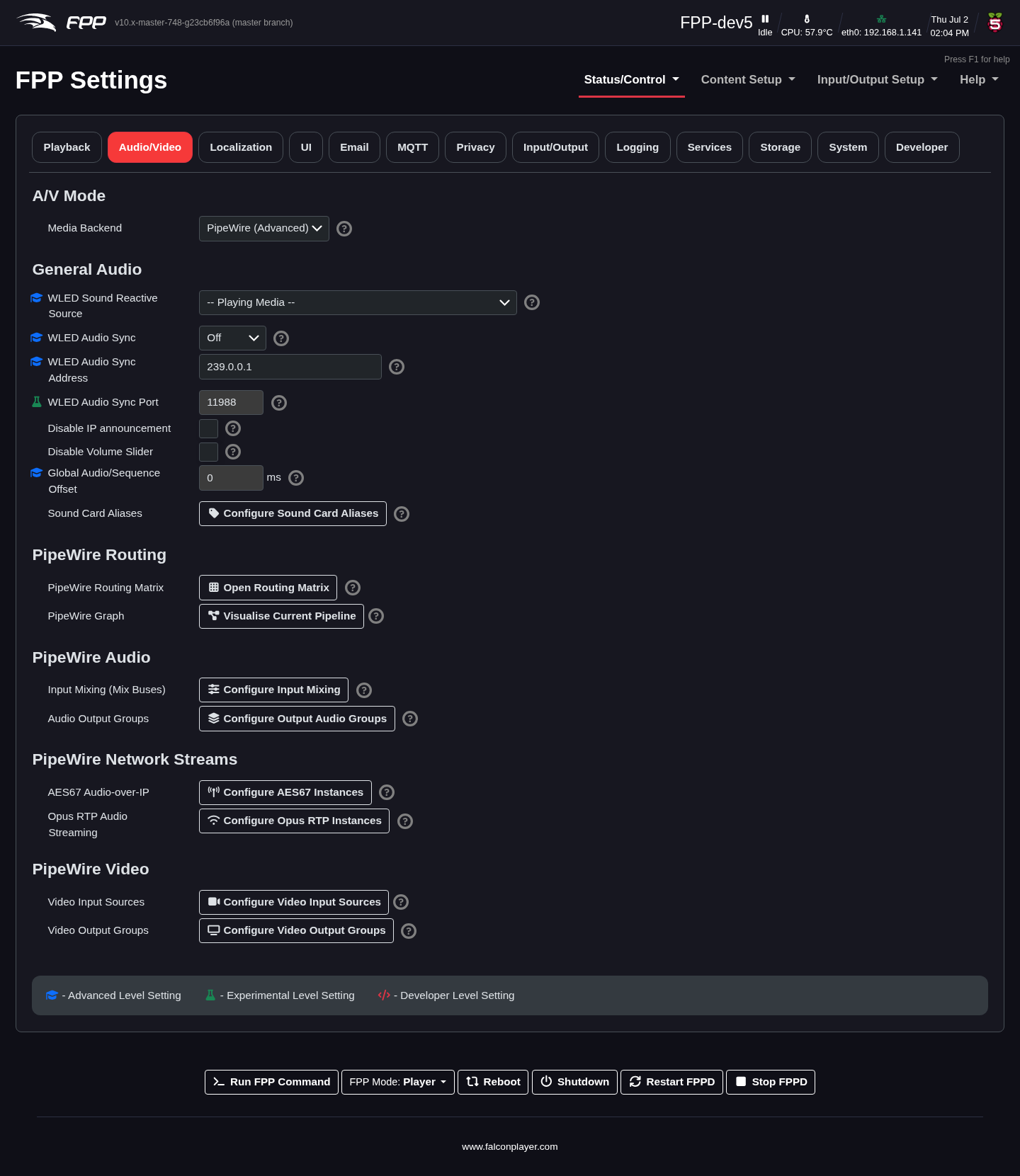Show help for WLED Sound Reactive Source
The image size is (1020, 1176).
pyautogui.click(x=532, y=302)
